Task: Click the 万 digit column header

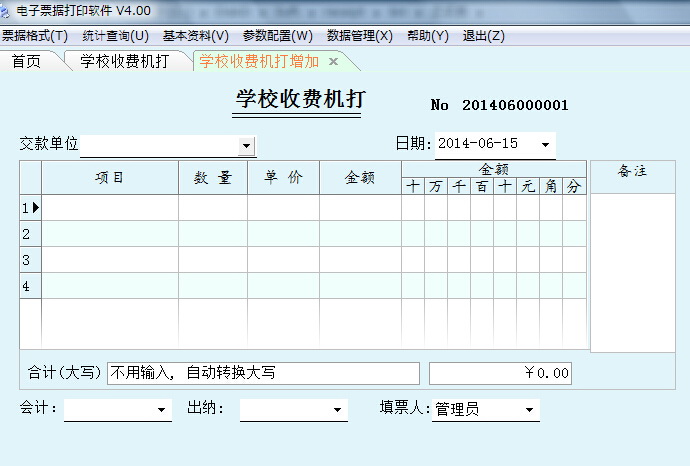Action: pyautogui.click(x=436, y=186)
